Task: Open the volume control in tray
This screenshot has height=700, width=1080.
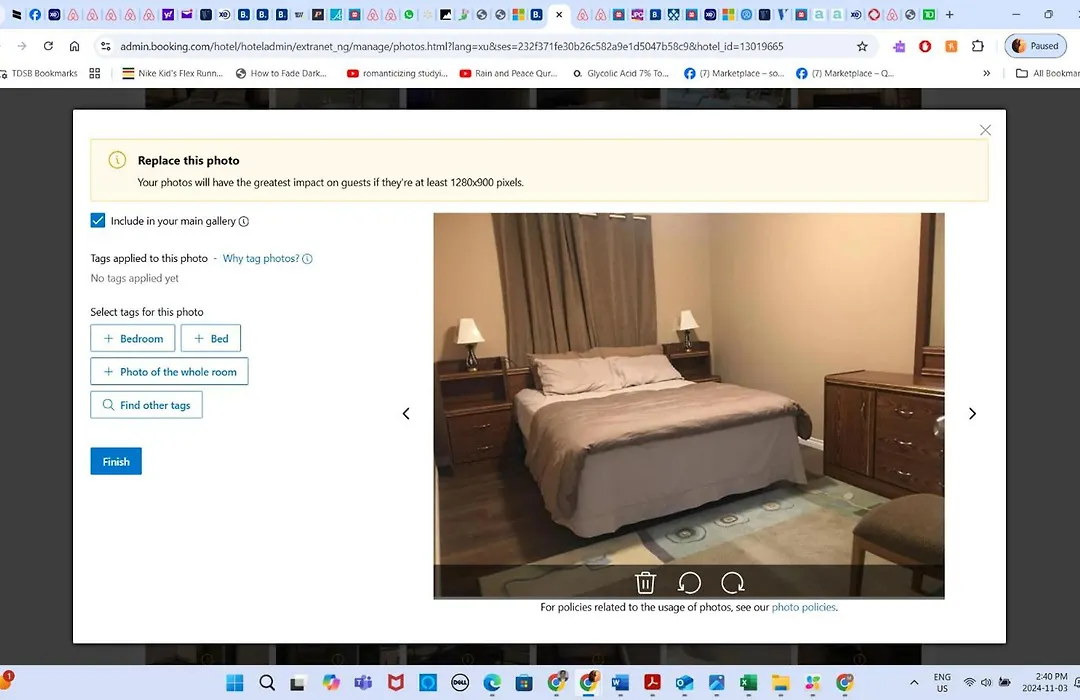Action: point(986,683)
